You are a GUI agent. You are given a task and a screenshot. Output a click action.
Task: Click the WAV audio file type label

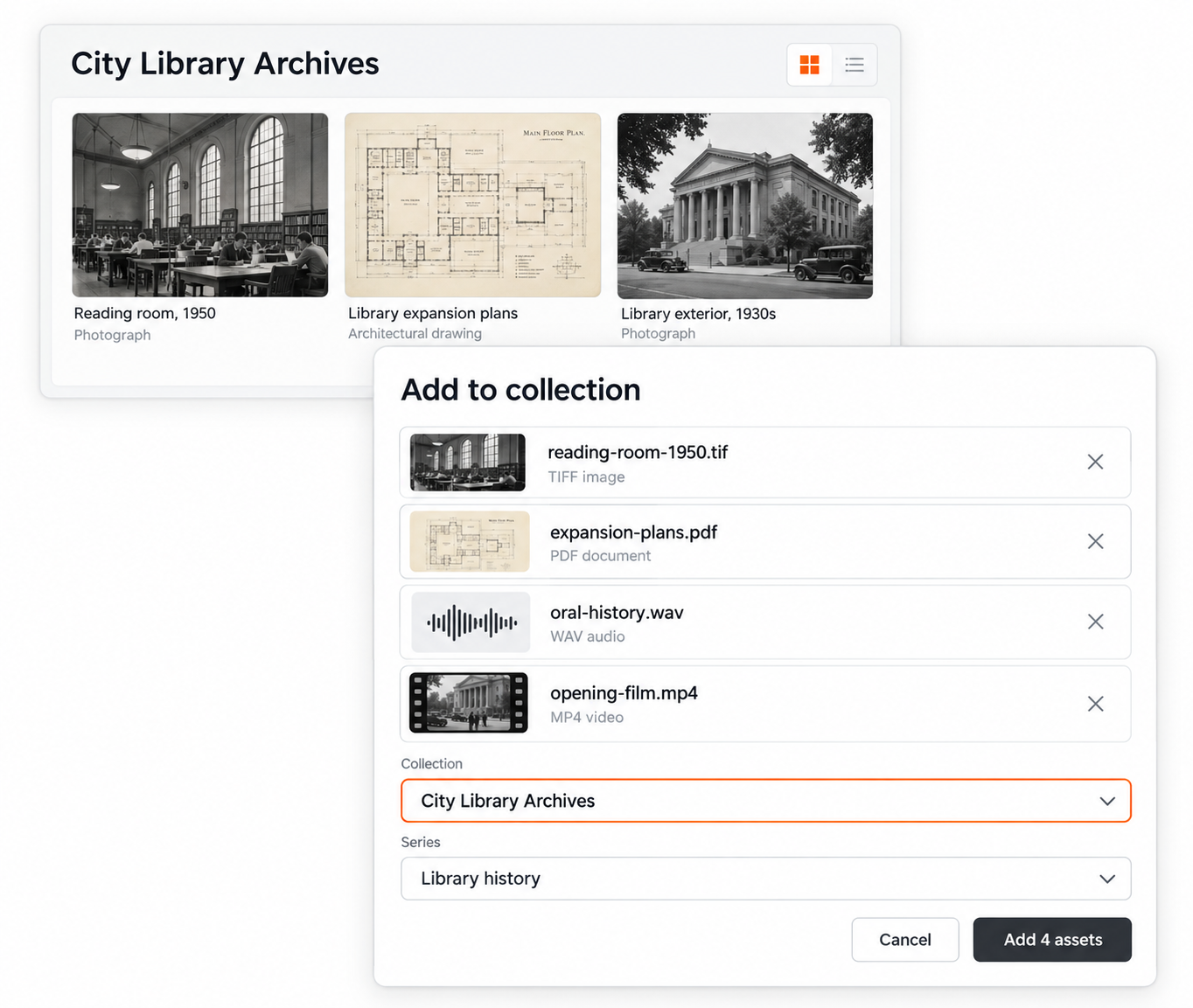pos(587,636)
